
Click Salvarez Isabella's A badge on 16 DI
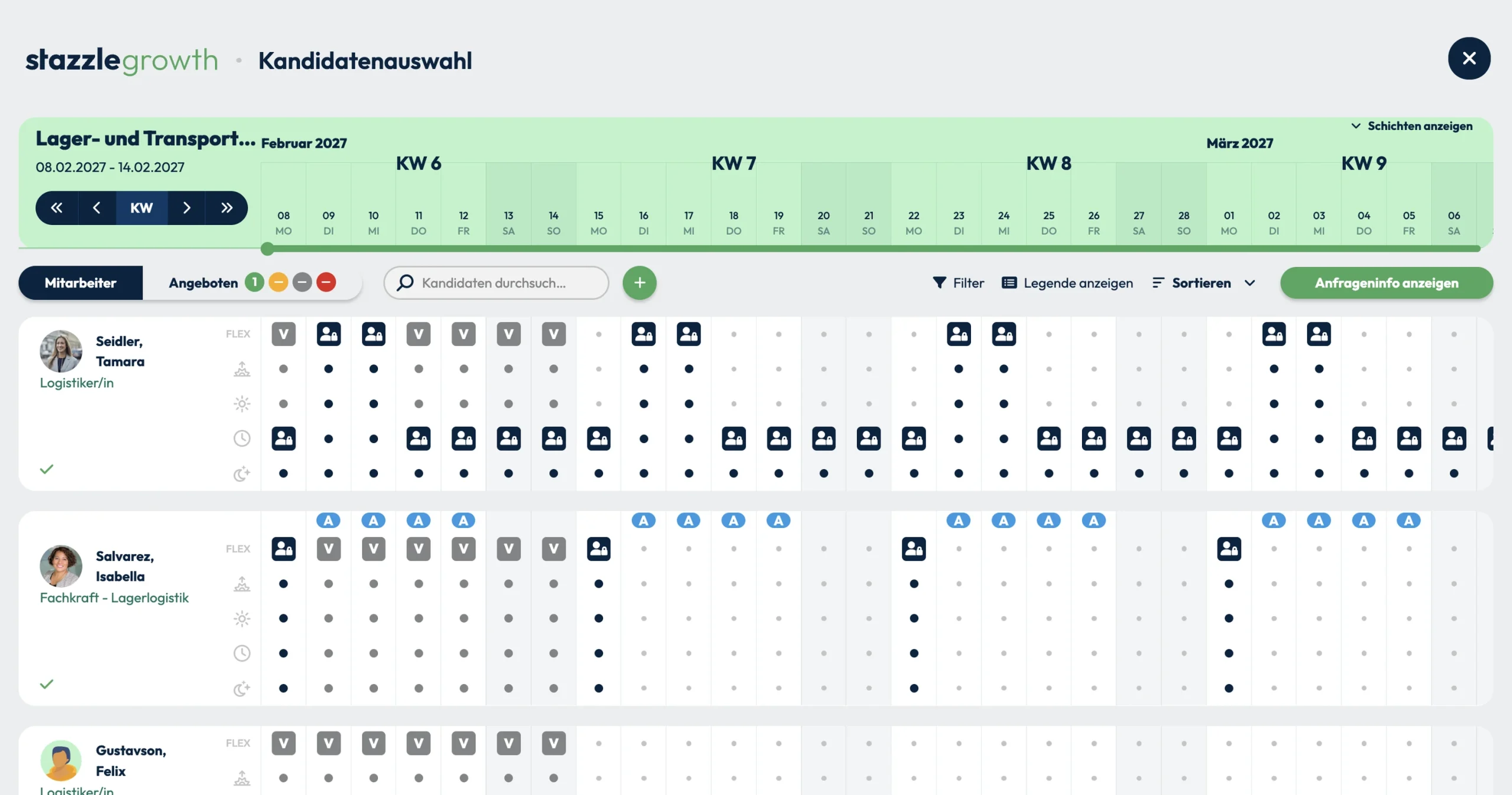coord(644,520)
